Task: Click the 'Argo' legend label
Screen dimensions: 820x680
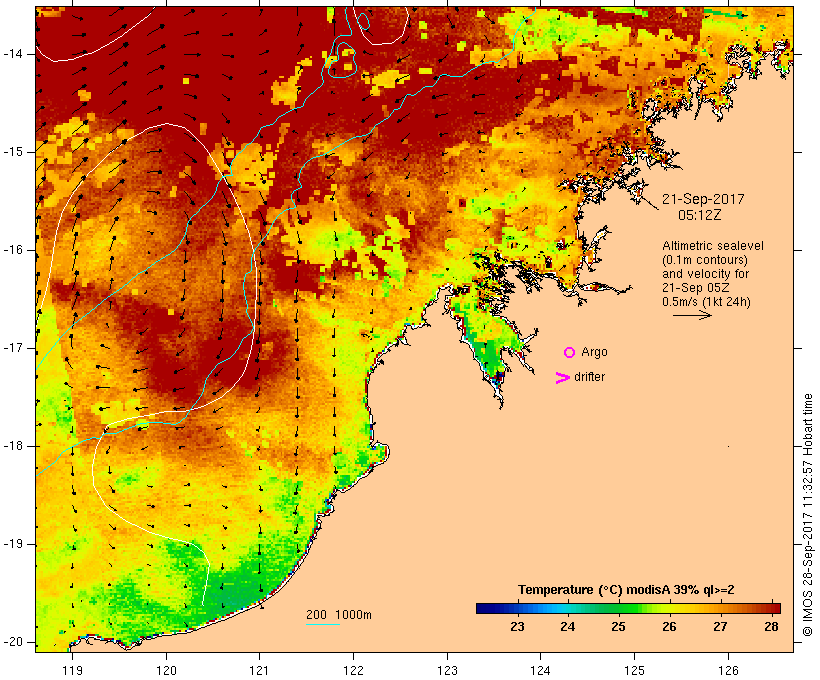Action: pyautogui.click(x=595, y=352)
